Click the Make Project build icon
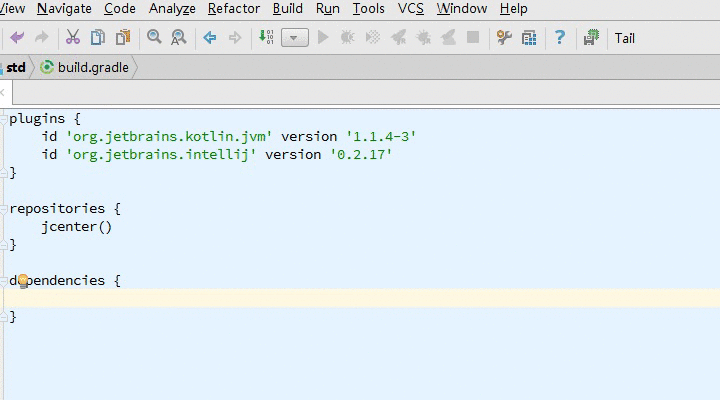The width and height of the screenshot is (720, 400). [x=266, y=37]
